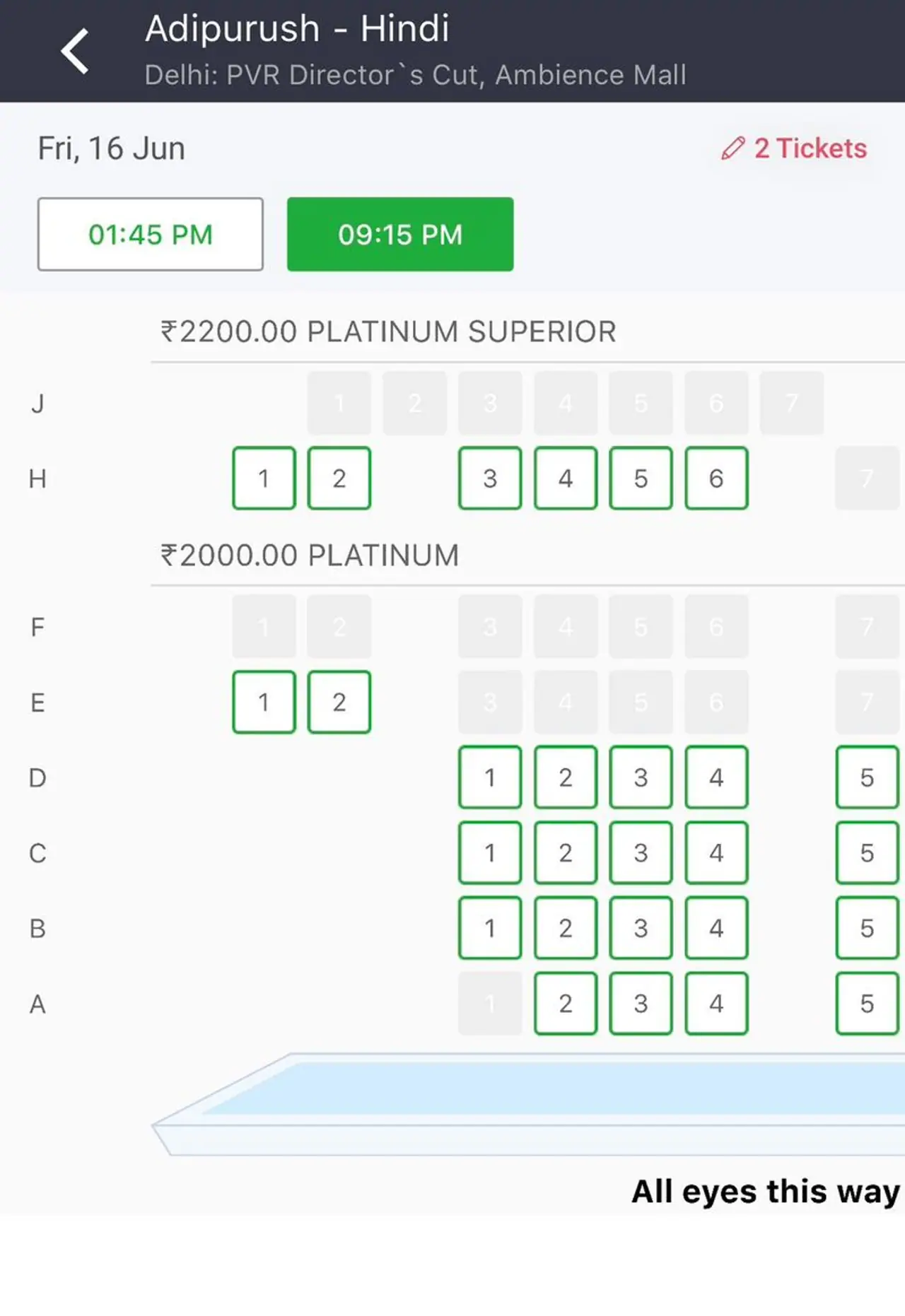Choose seat A2 near the screen
905x1316 pixels.
566,1004
